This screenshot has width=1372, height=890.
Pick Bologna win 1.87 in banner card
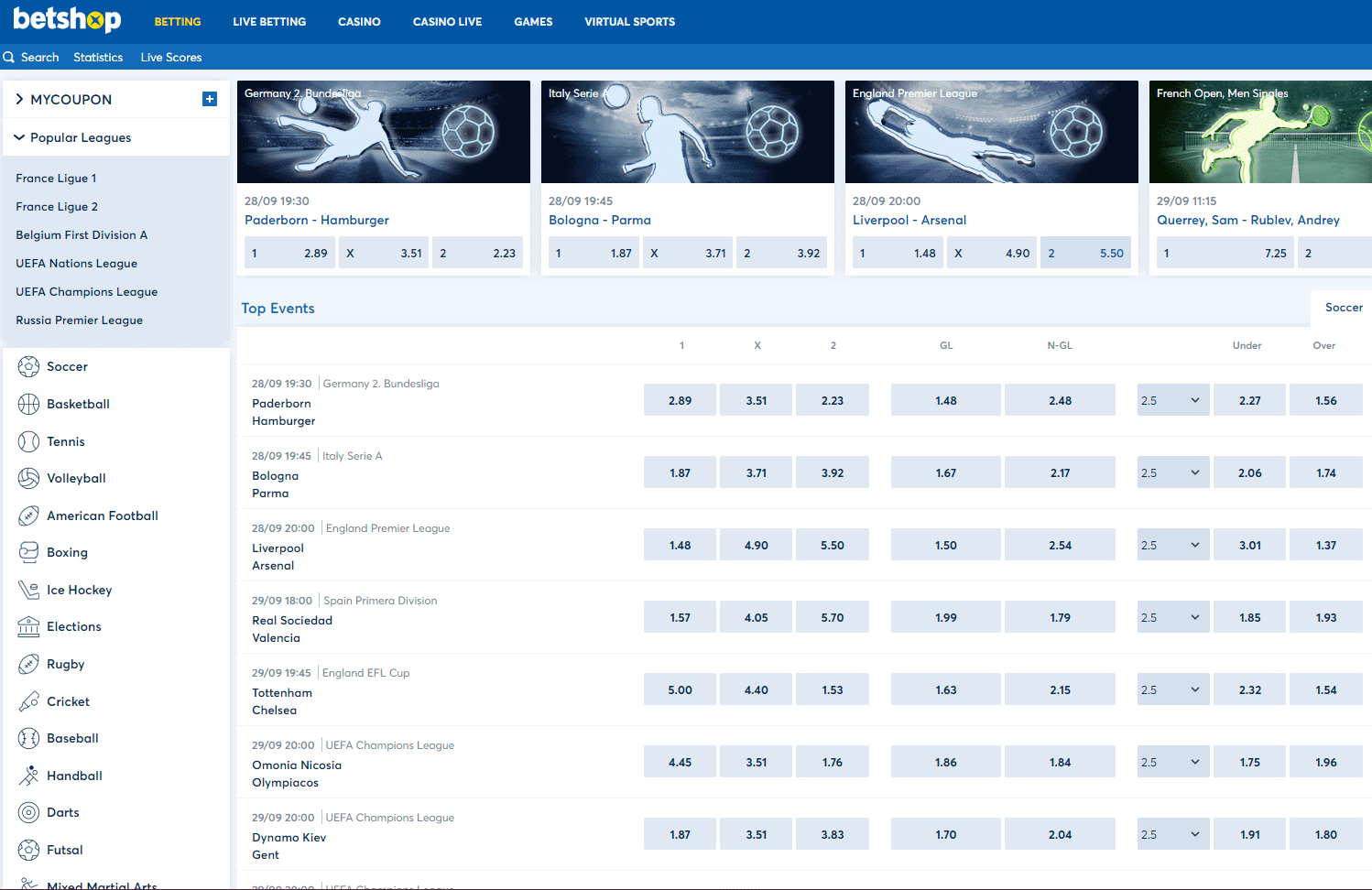[x=593, y=253]
